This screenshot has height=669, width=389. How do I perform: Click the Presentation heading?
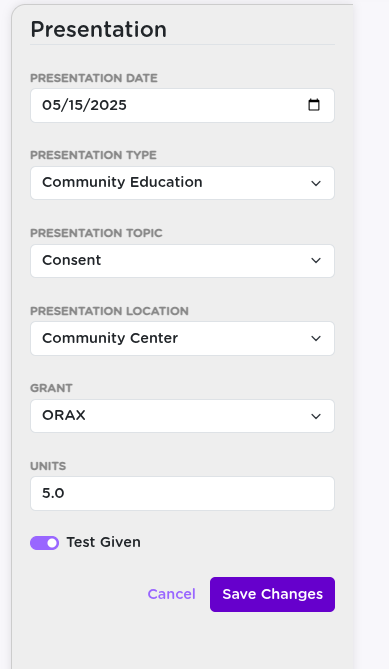click(99, 29)
